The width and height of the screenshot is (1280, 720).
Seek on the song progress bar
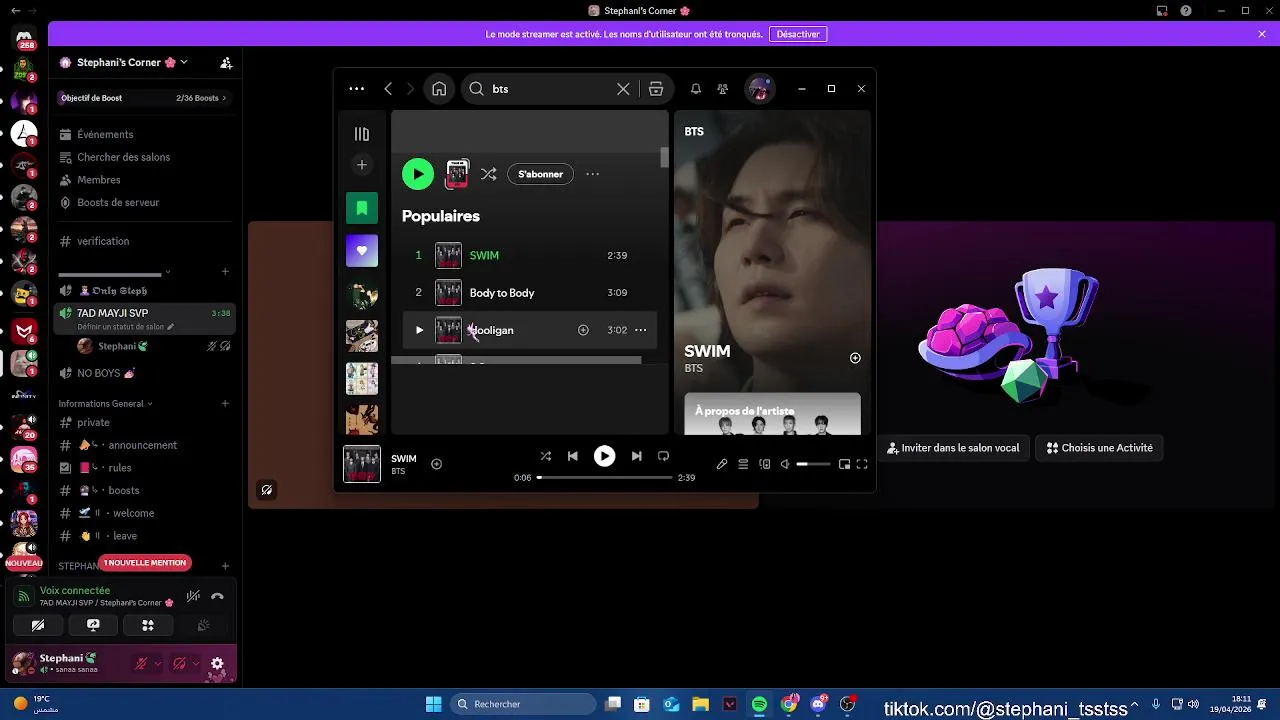tap(605, 478)
